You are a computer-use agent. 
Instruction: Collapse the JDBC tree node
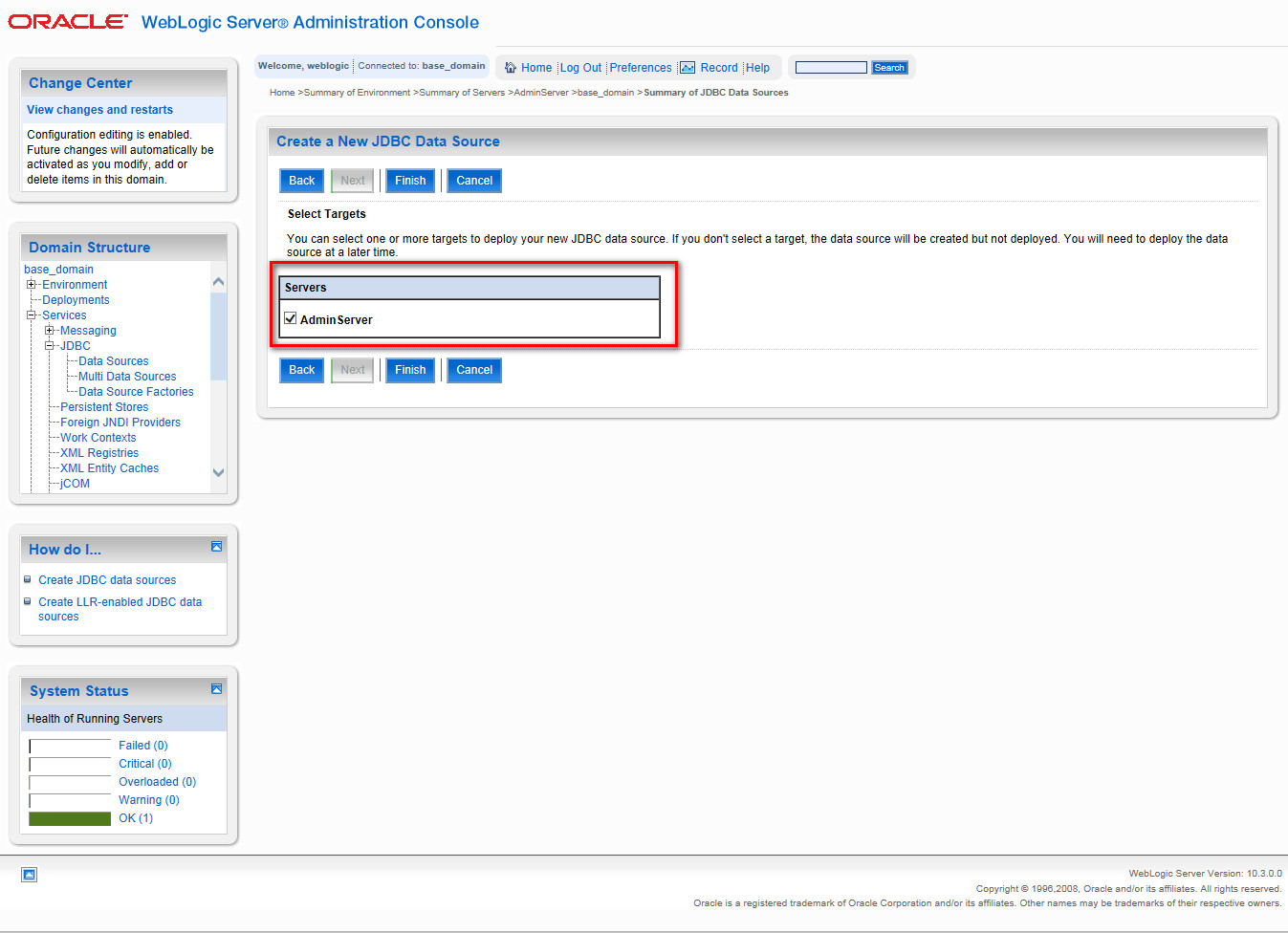pos(50,346)
